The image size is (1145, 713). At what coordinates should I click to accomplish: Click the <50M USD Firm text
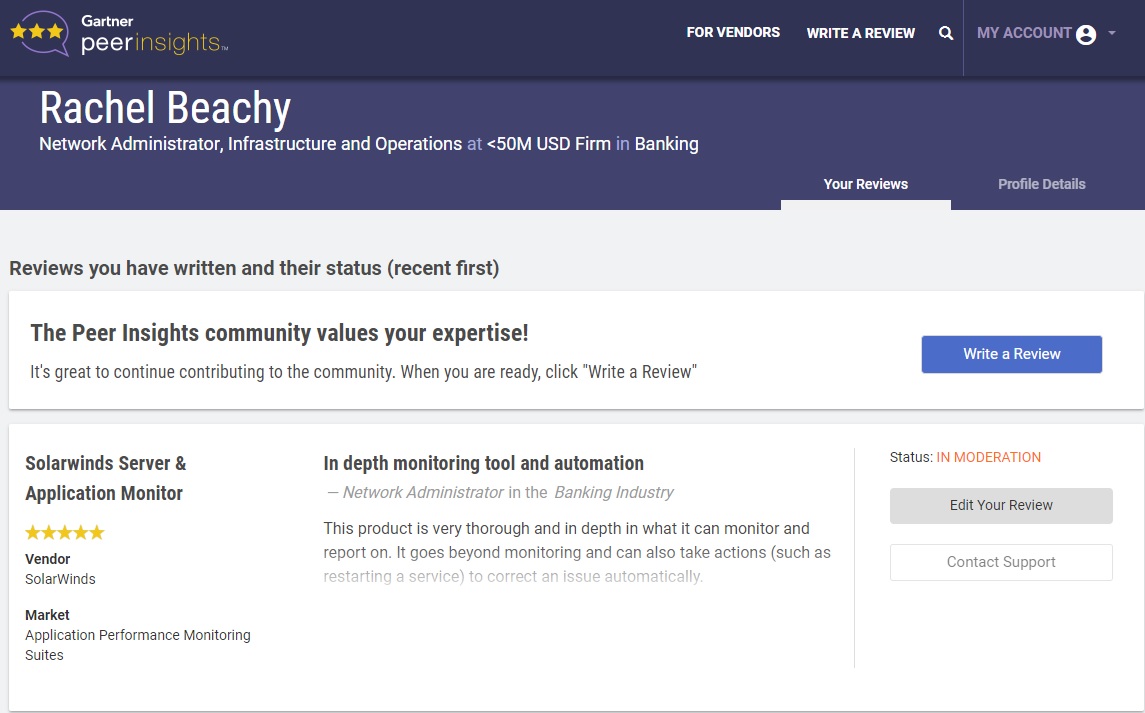click(x=548, y=144)
